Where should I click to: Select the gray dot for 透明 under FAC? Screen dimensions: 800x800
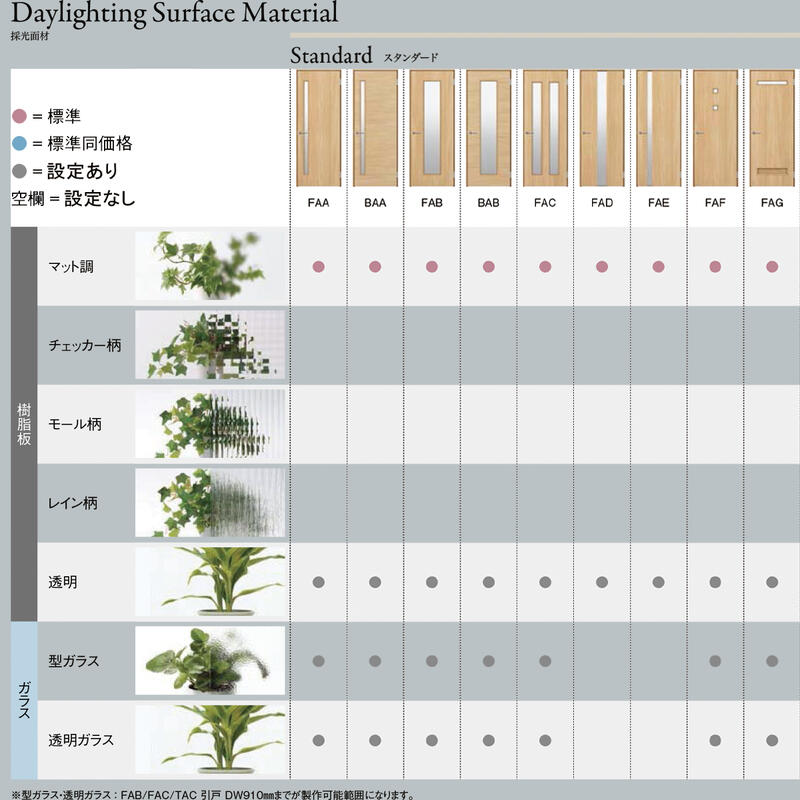pyautogui.click(x=545, y=582)
